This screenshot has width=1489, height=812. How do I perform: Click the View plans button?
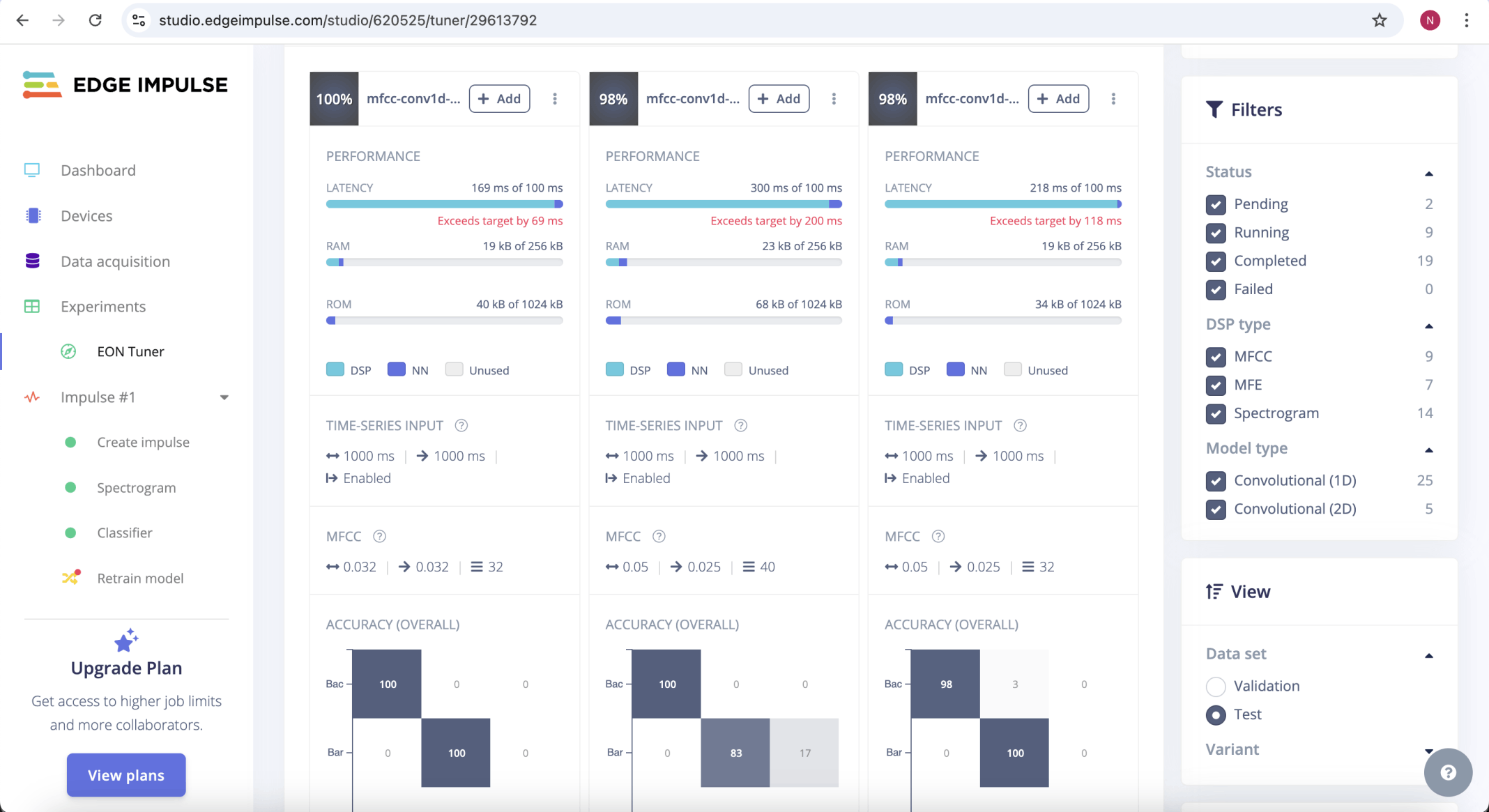[126, 775]
